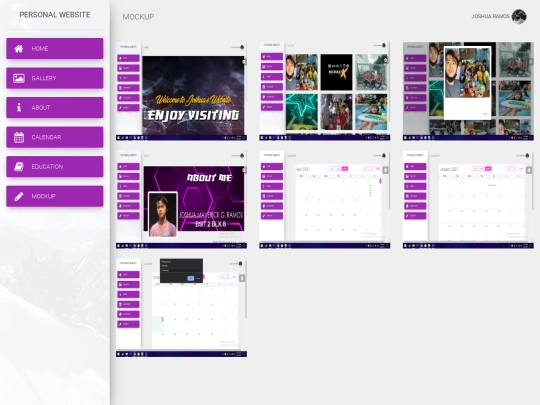Open the About Me mockup thumbnail
The image size is (540, 405).
click(x=181, y=200)
